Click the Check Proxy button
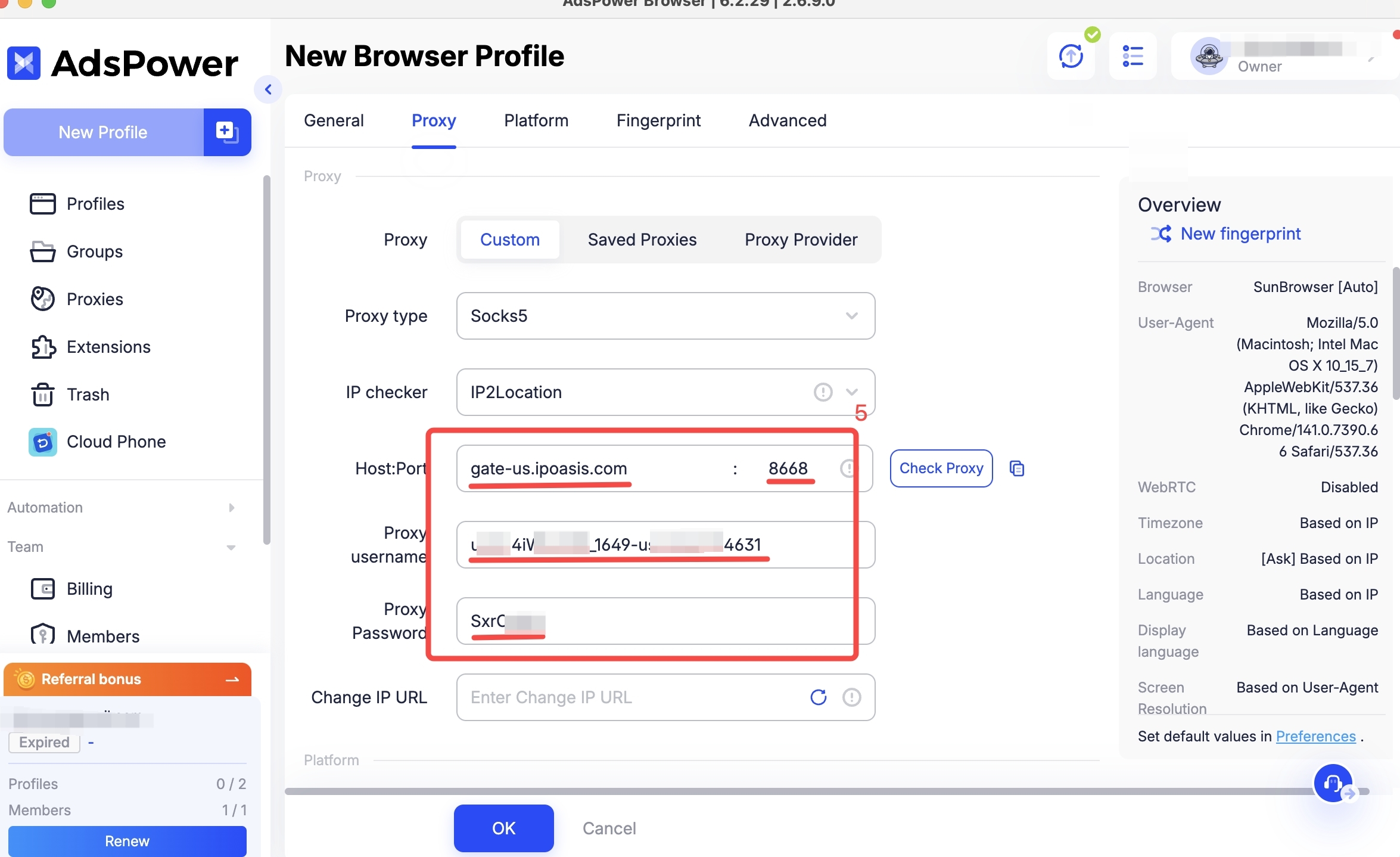This screenshot has height=857, width=1400. pyautogui.click(x=941, y=468)
